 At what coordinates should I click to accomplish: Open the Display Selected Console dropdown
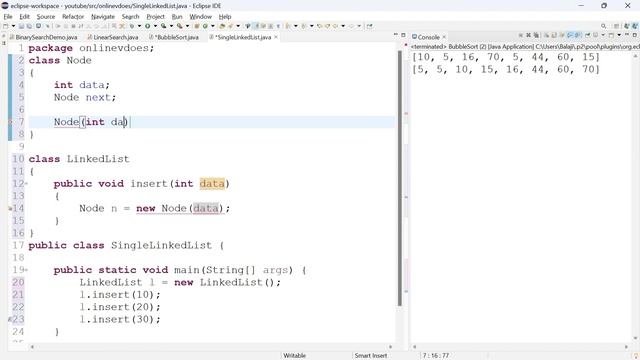click(603, 36)
